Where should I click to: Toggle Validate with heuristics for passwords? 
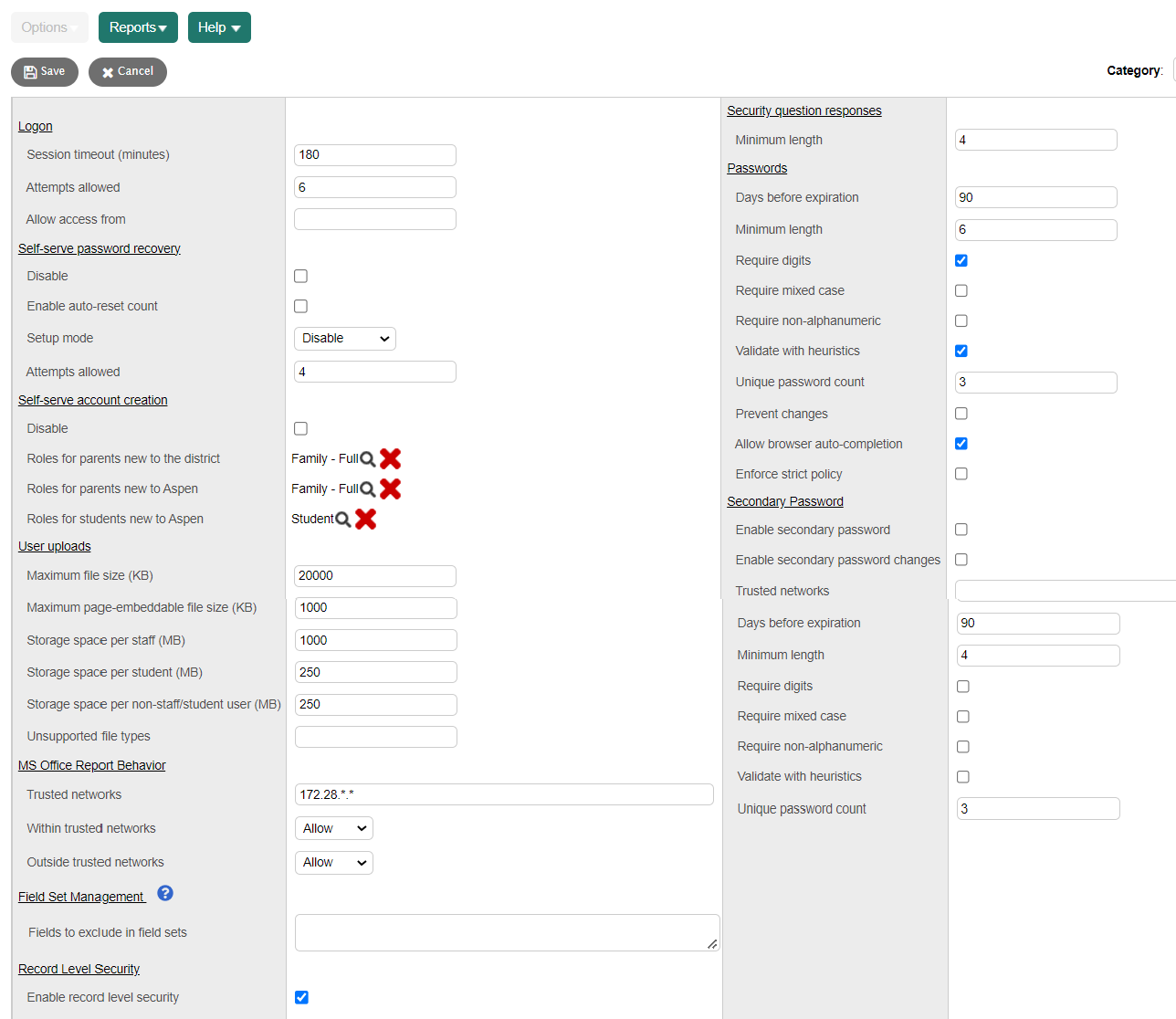961,351
